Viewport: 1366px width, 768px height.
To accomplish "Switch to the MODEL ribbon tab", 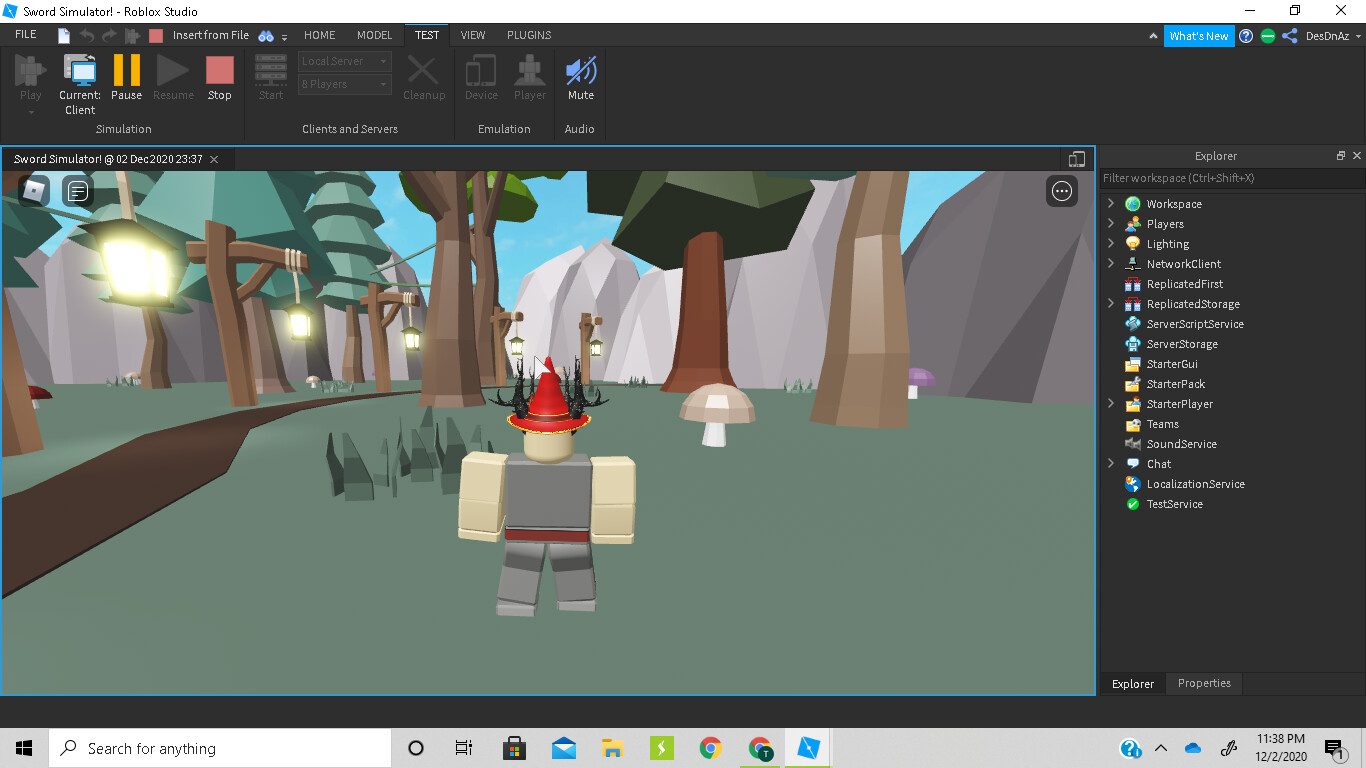I will coord(375,35).
